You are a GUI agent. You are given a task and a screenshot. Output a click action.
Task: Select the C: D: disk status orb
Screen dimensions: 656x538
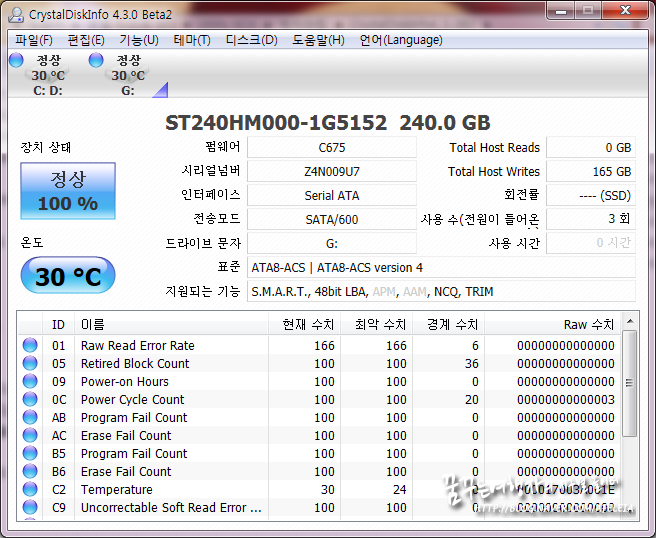point(16,60)
